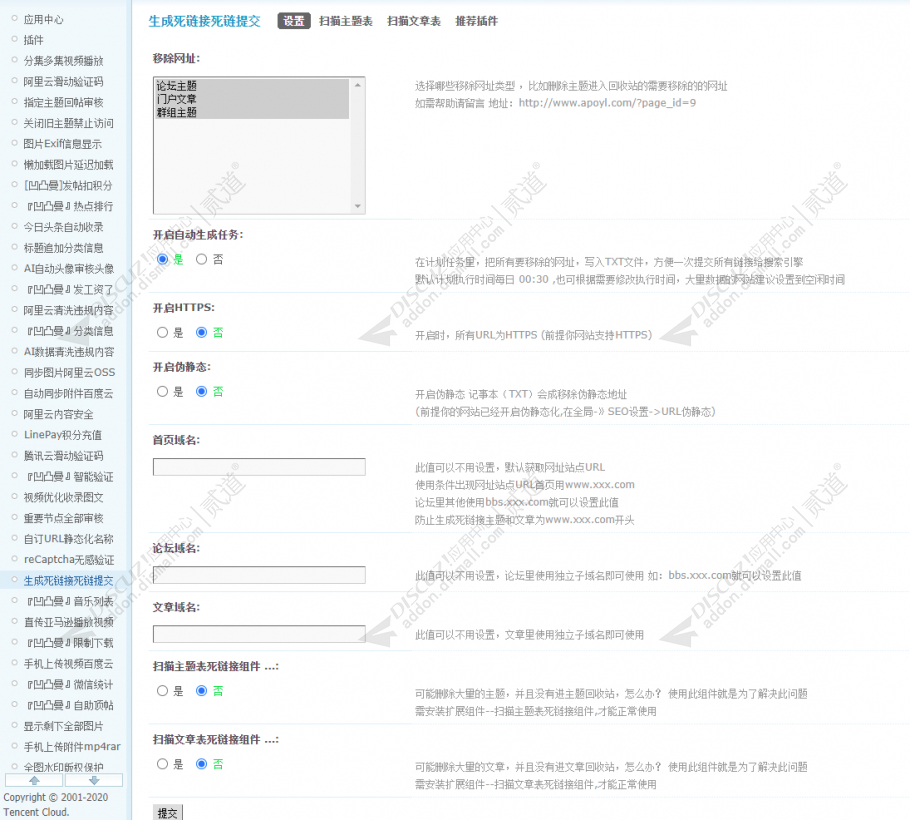Open 腾讯云滑动验证码 plugin
The image size is (910, 820).
tap(63, 456)
